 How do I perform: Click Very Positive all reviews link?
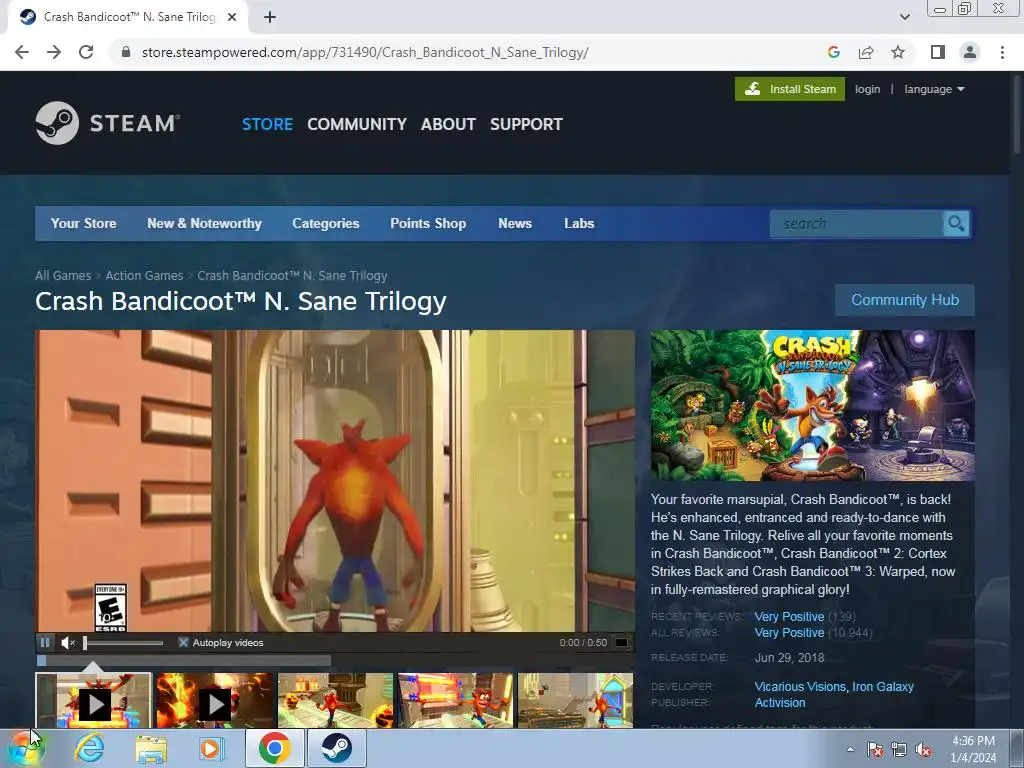(789, 633)
